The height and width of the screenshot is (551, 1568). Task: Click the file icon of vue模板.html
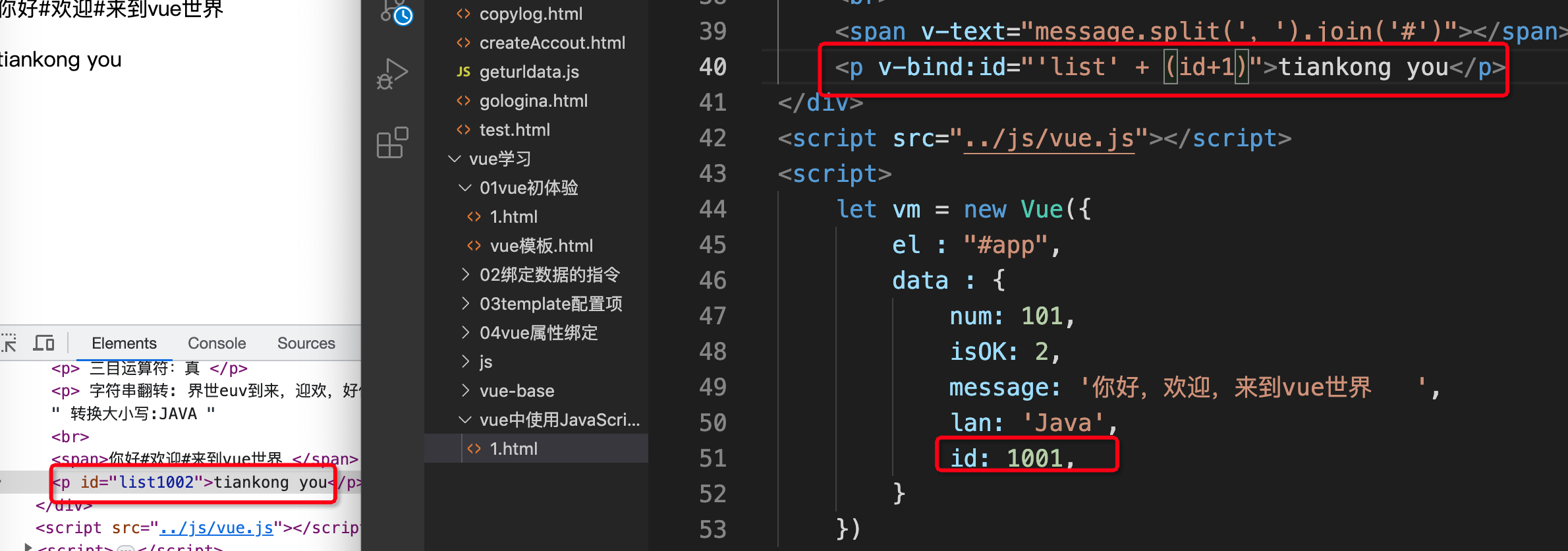474,246
